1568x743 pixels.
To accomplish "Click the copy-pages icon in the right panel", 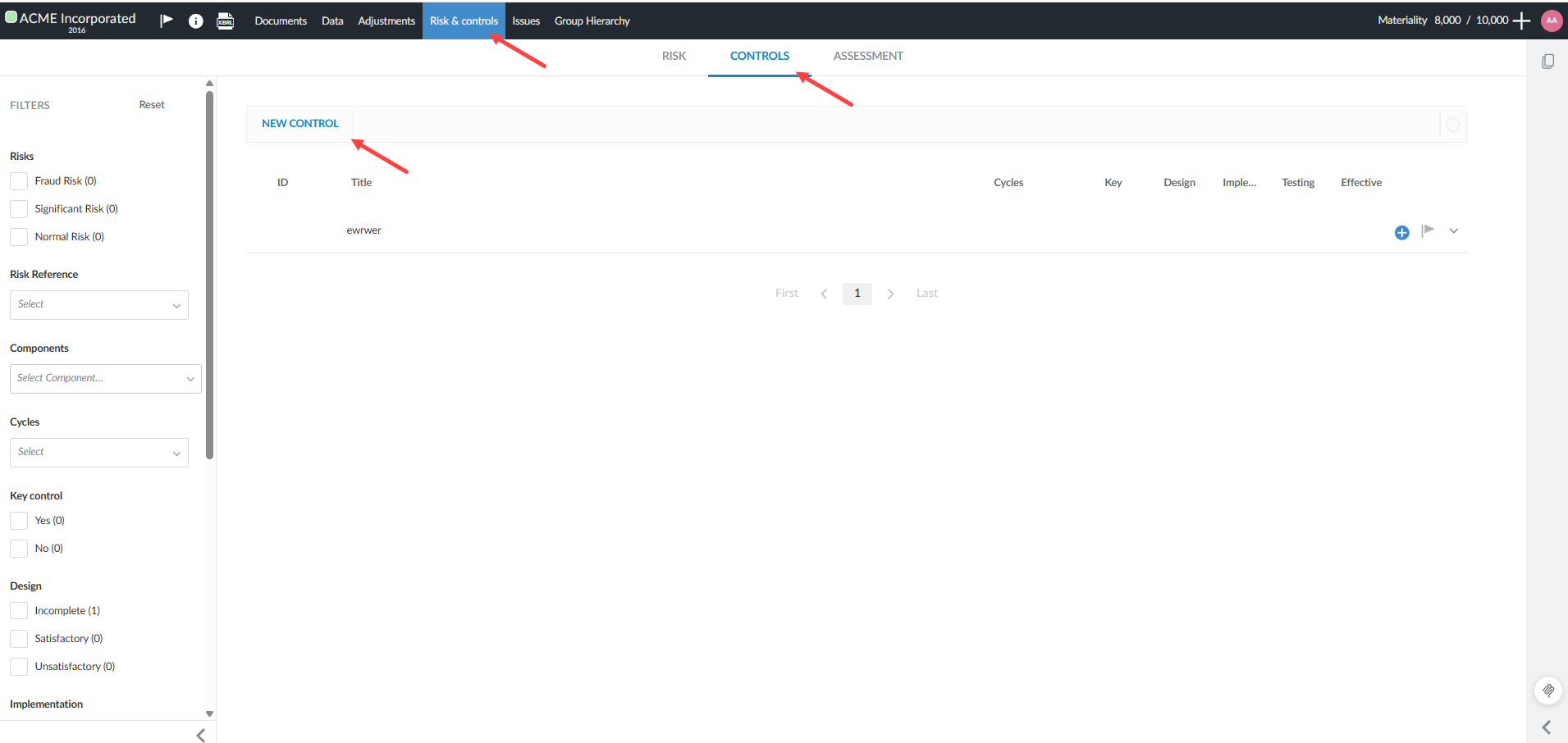I will pyautogui.click(x=1548, y=61).
